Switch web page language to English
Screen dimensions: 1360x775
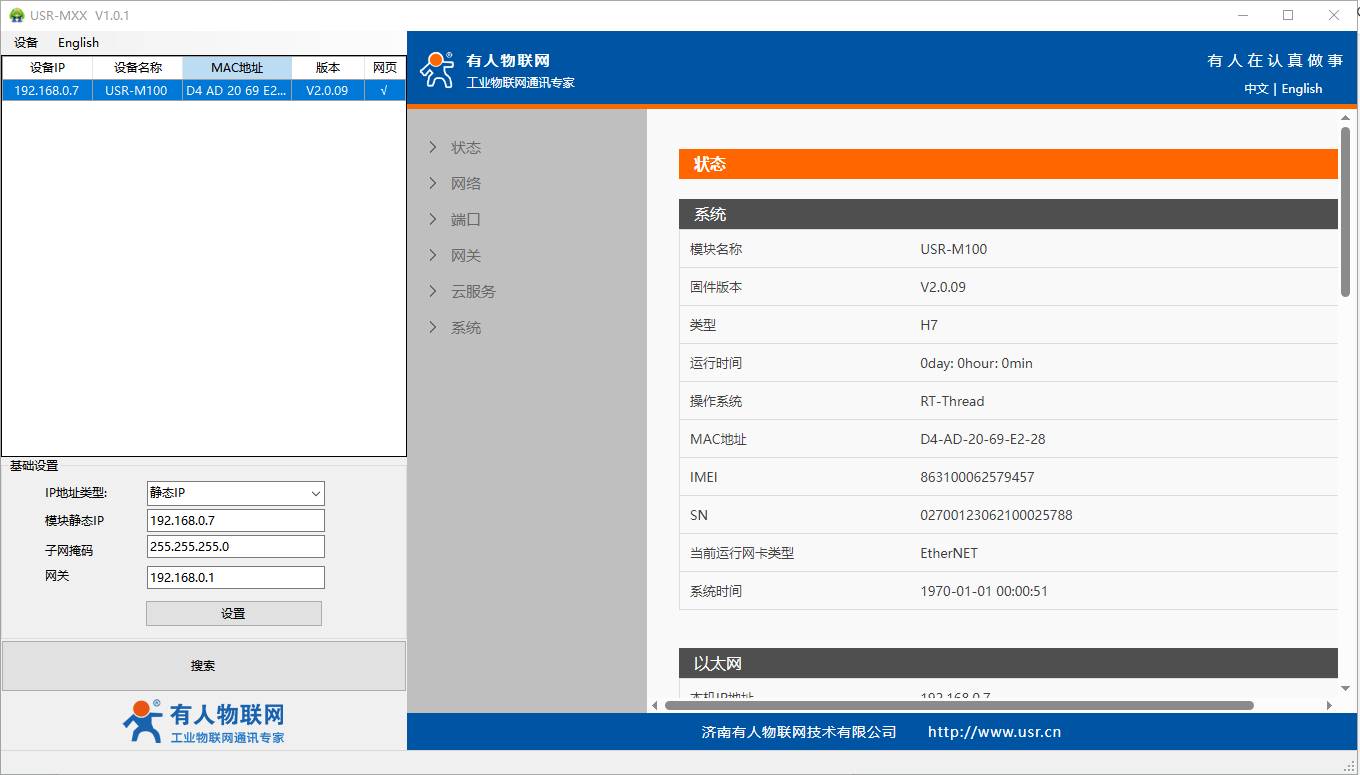click(x=1301, y=89)
